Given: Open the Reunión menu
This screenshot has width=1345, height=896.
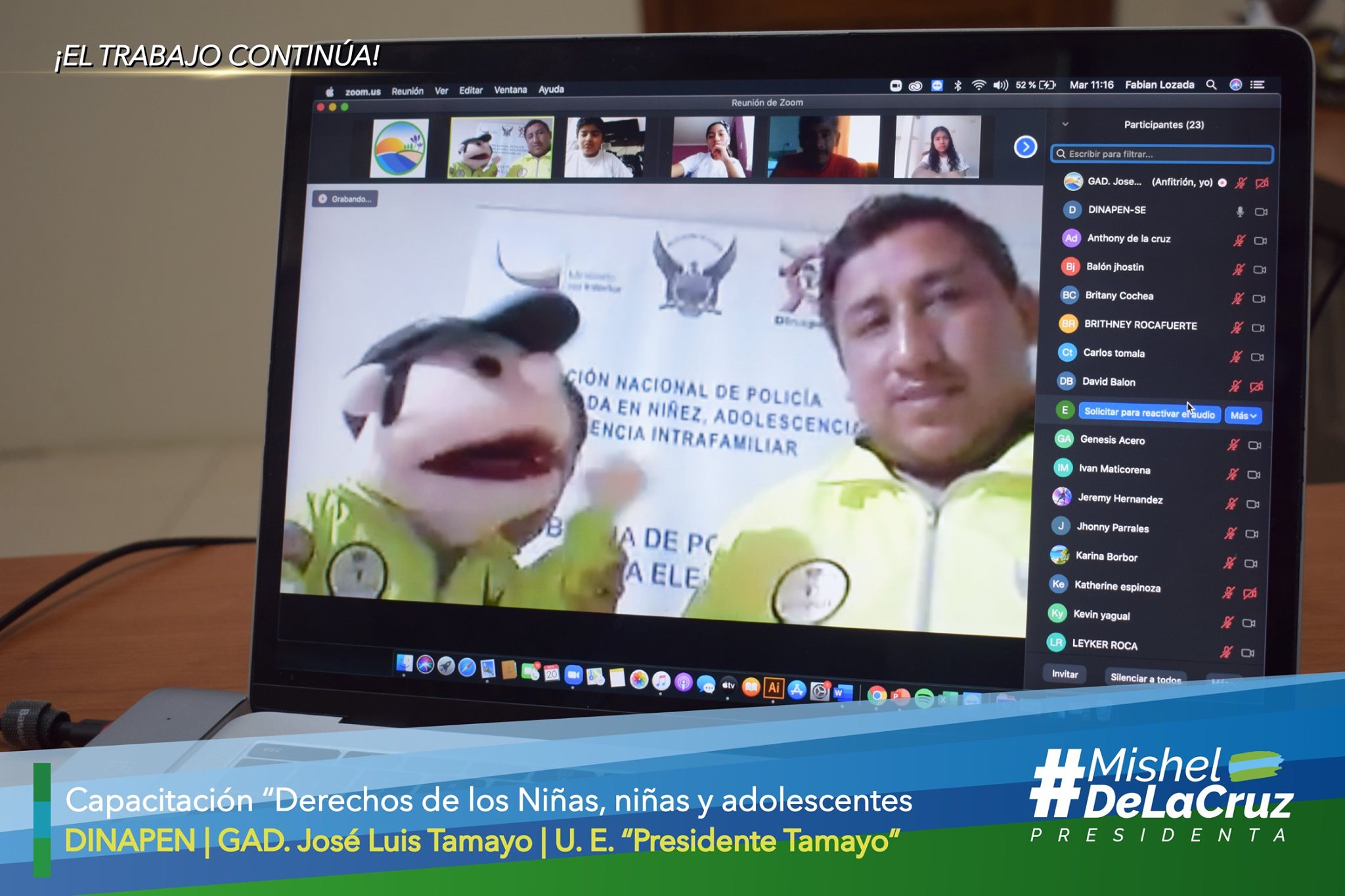Looking at the screenshot, I should [x=407, y=91].
